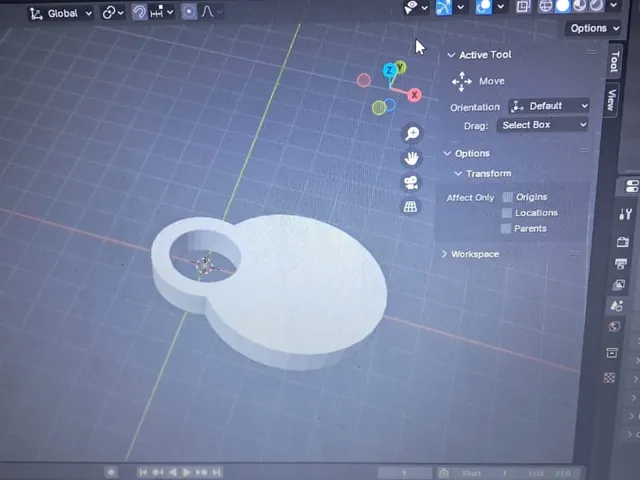Screen dimensions: 640x480
Task: Open the World properties tab icon
Action: tap(614, 327)
